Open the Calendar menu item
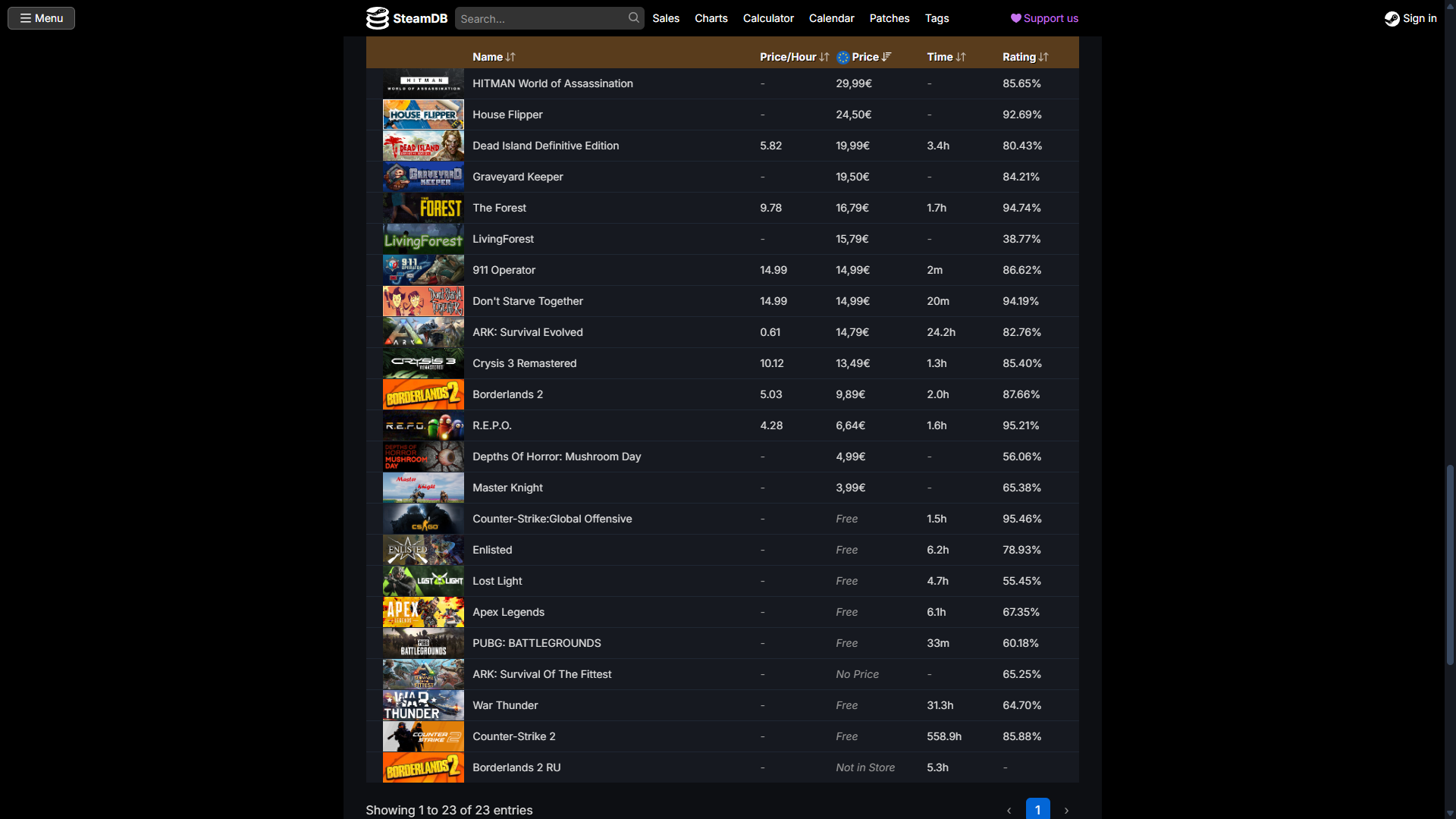Screen dimensions: 1456x819 tap(831, 18)
